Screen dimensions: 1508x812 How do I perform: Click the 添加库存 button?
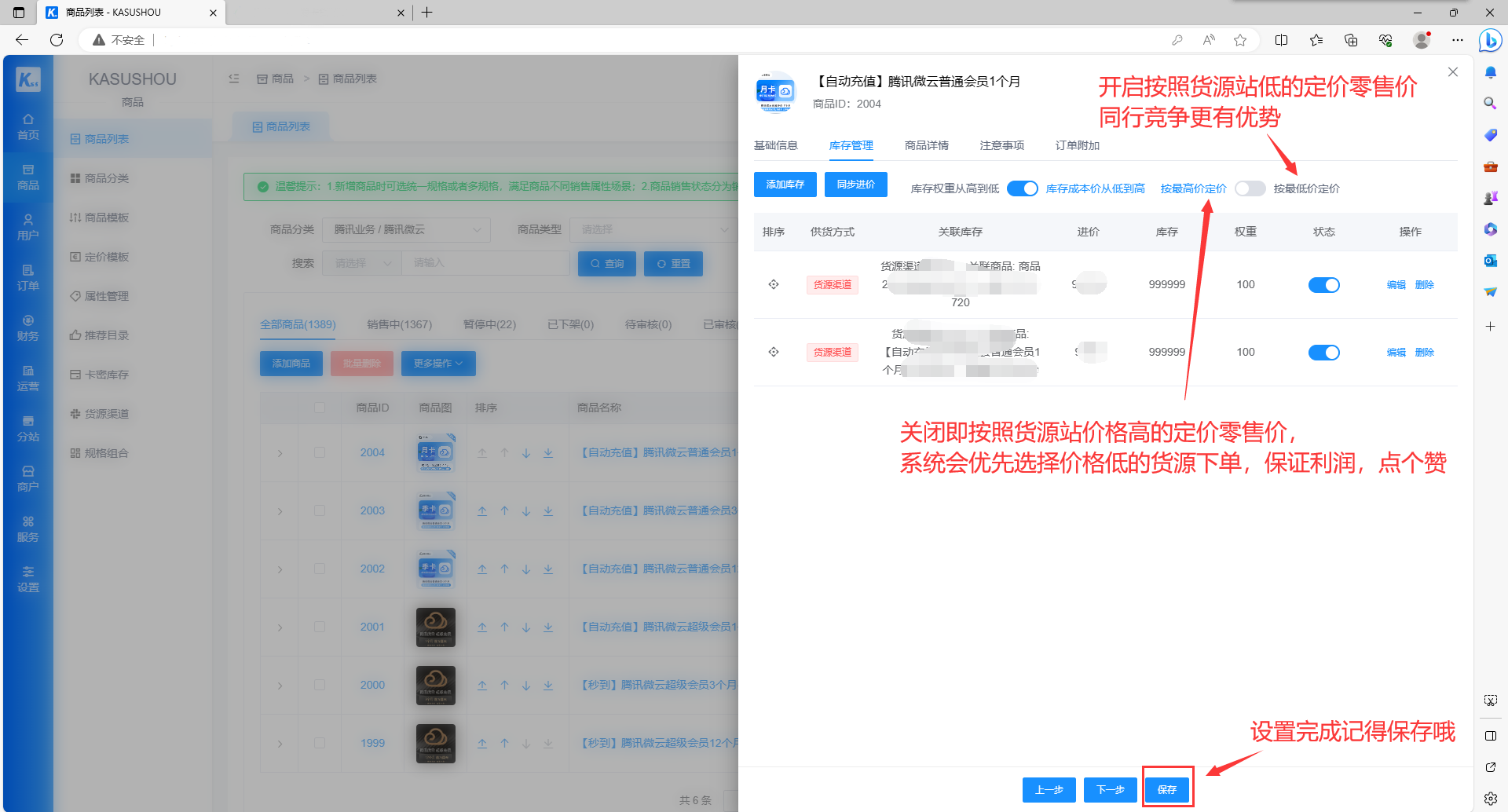[x=785, y=185]
